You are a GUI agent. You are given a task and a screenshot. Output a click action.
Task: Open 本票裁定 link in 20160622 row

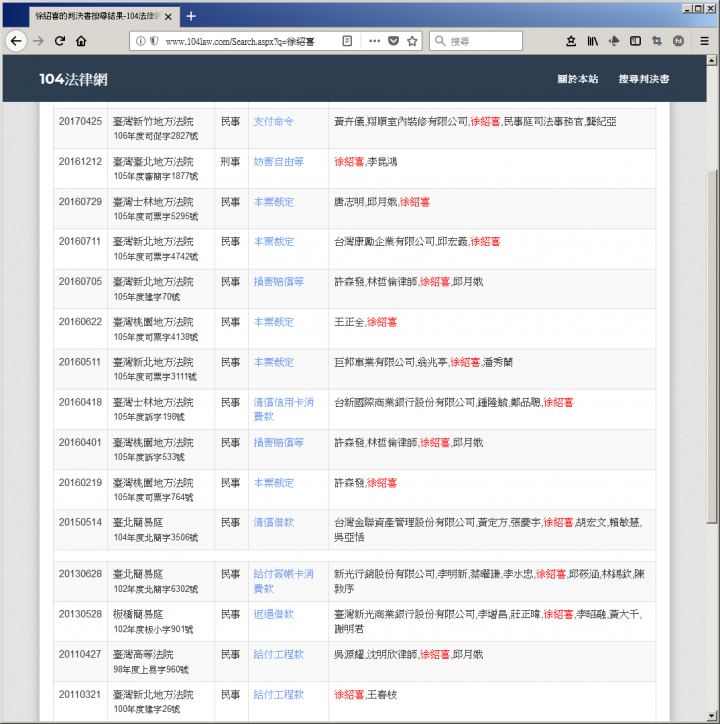pyautogui.click(x=273, y=322)
